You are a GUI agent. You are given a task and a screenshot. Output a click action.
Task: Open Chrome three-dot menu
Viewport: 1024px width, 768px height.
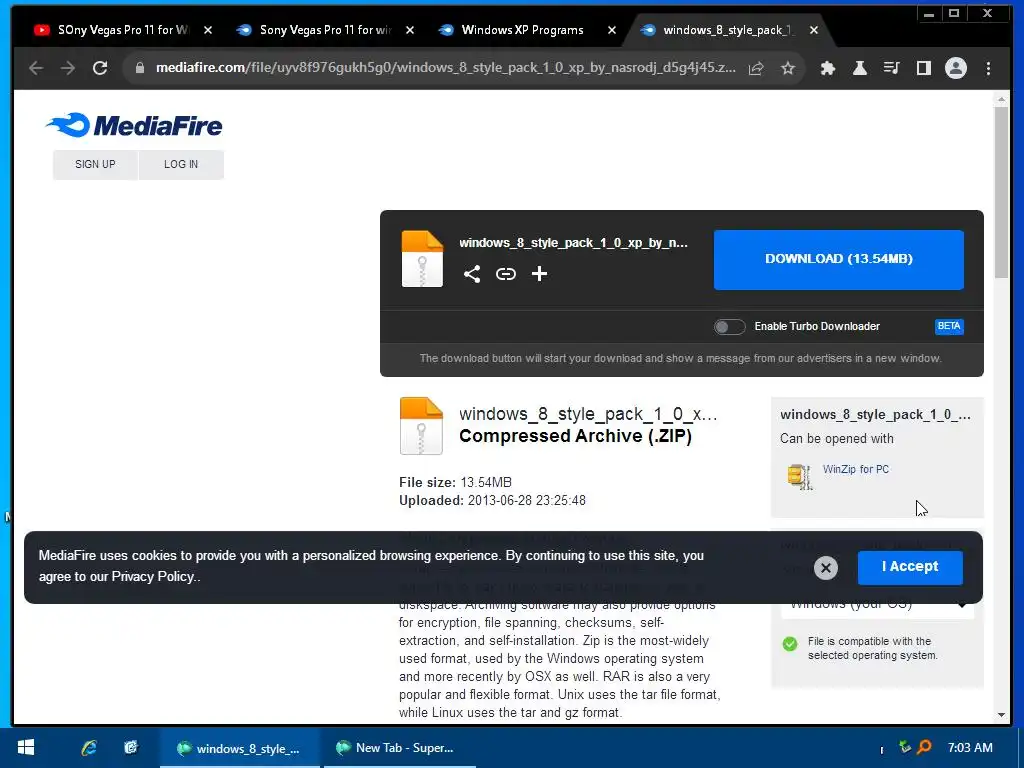click(x=989, y=68)
